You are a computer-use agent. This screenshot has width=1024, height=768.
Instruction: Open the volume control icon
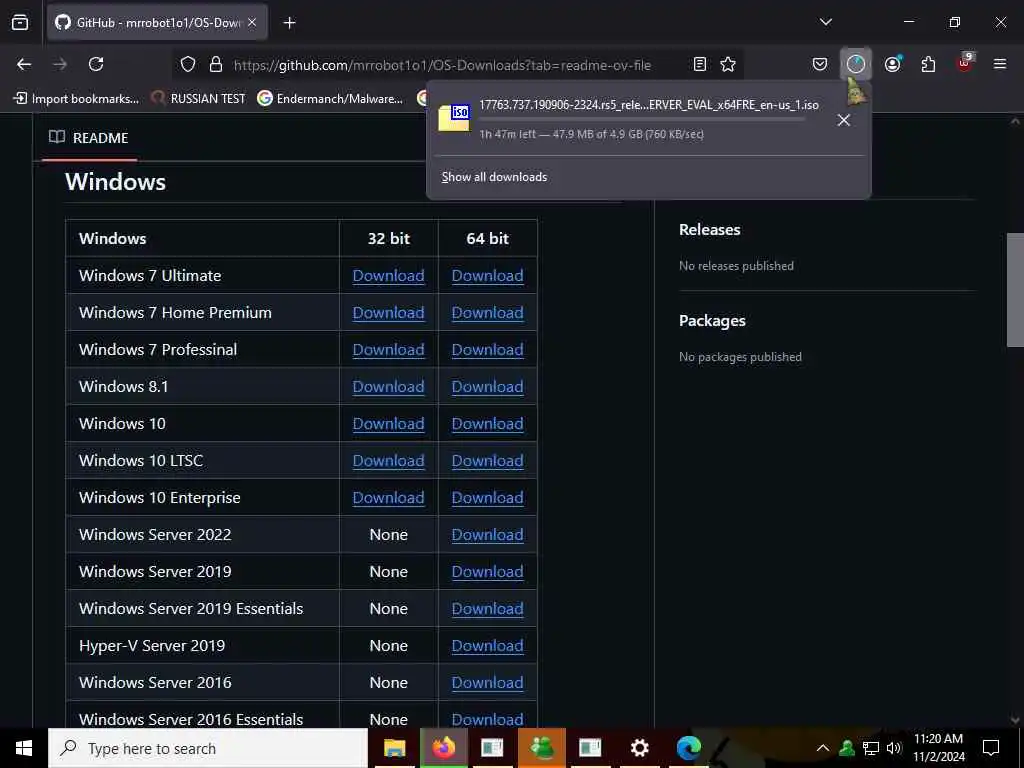(894, 748)
